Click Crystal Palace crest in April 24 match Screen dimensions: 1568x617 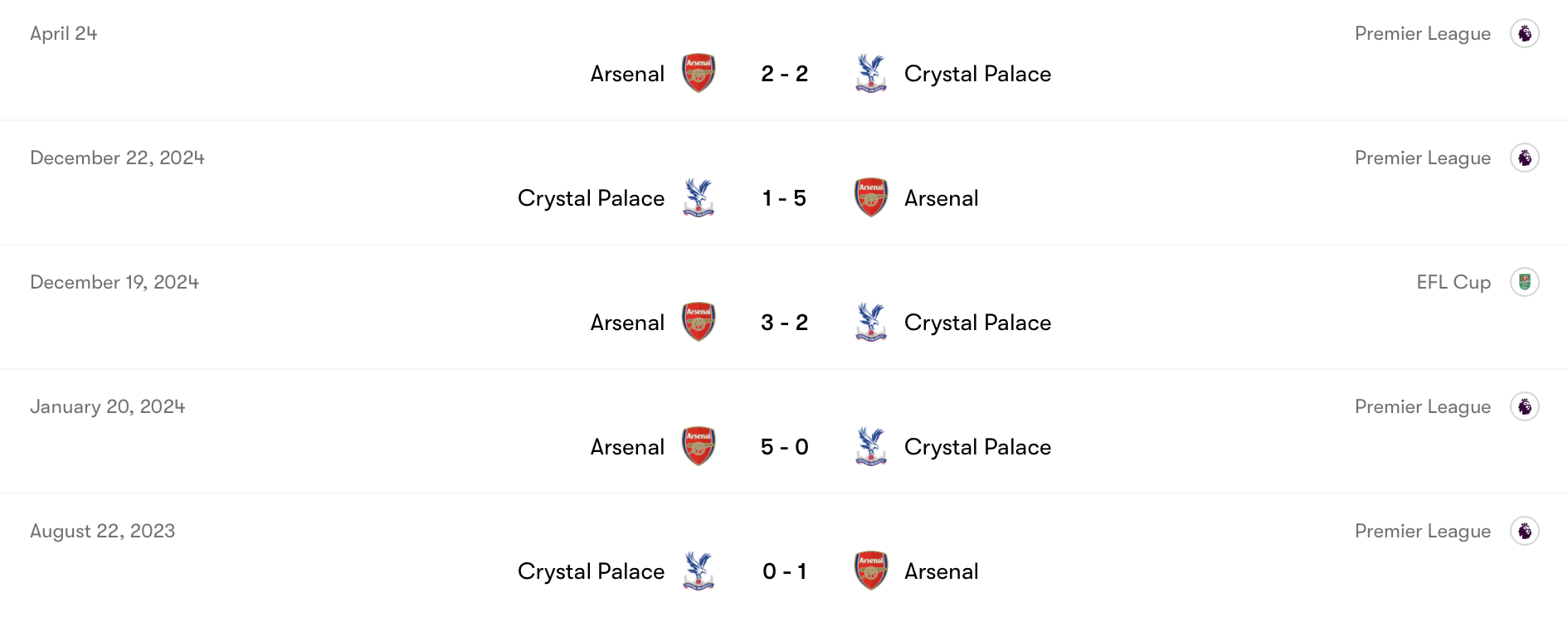[871, 73]
